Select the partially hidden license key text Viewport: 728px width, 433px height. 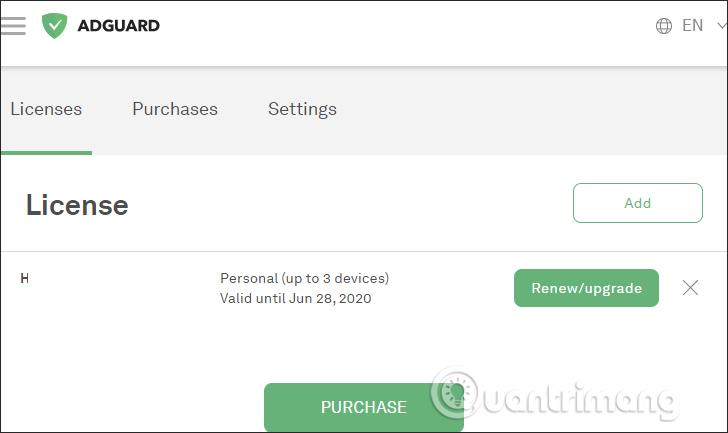(24, 278)
